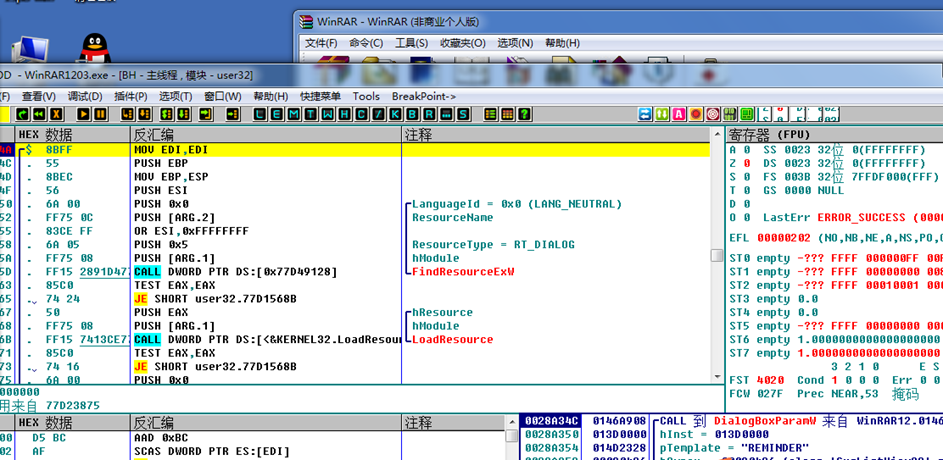Open the 插件(P) menu
This screenshot has width=943, height=460.
coord(131,96)
